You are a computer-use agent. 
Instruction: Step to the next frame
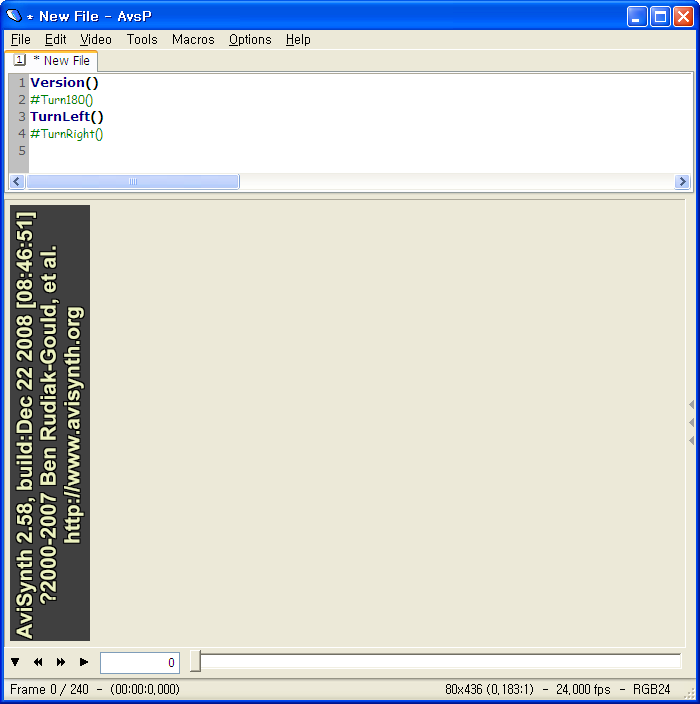pos(61,662)
